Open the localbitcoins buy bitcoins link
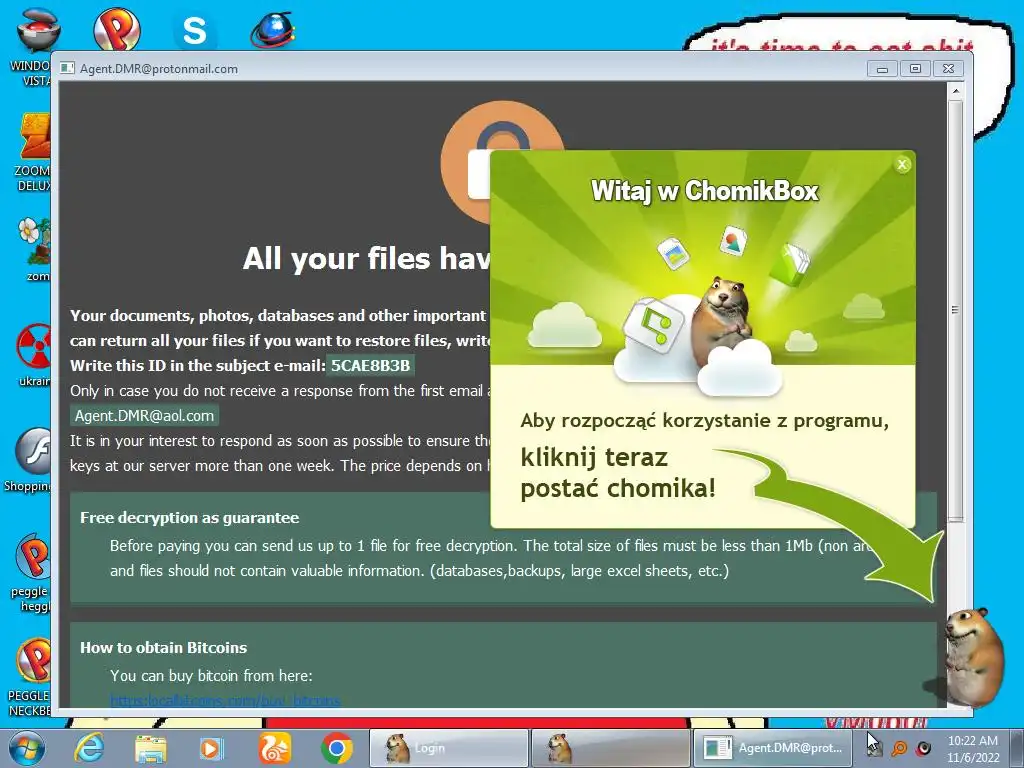The image size is (1024, 768). (x=225, y=700)
